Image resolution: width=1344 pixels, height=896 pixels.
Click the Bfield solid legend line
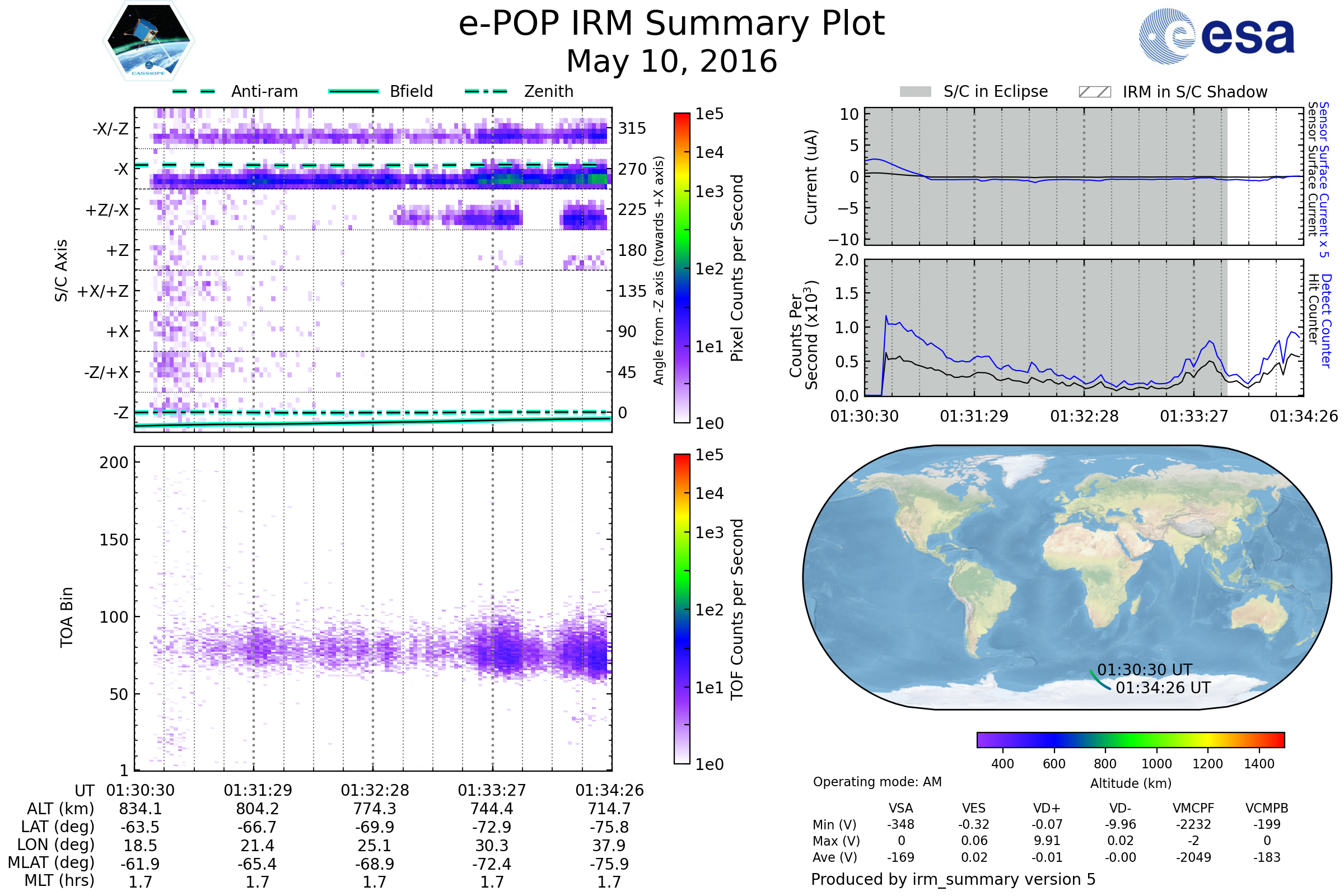coord(353,91)
